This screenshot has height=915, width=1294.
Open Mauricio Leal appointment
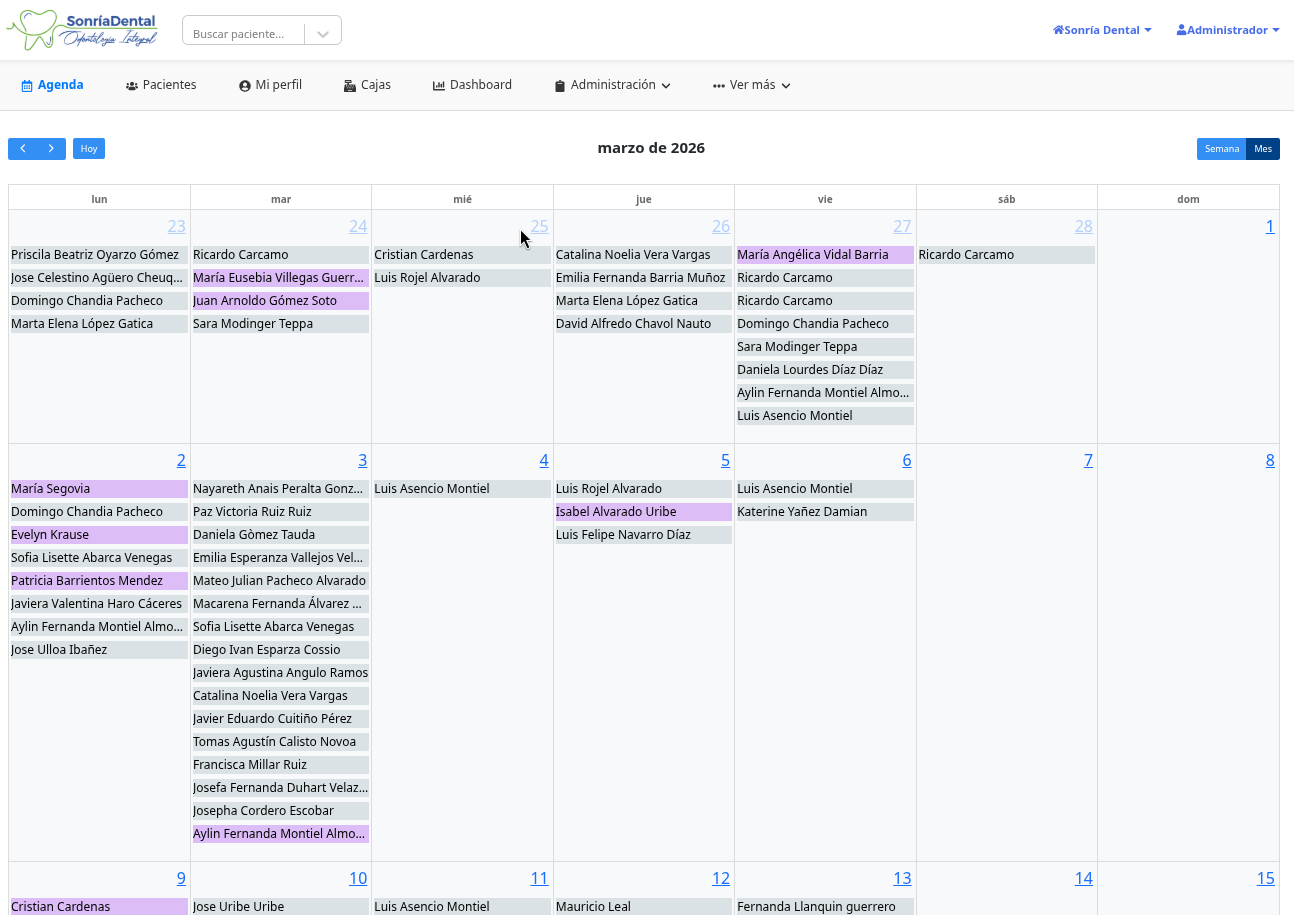pos(644,906)
